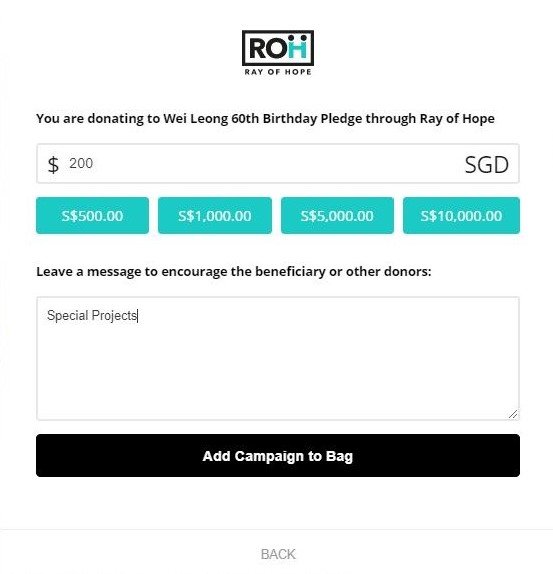The height and width of the screenshot is (574, 553).
Task: Select the S$5,000.00 preset donation
Action: pyautogui.click(x=337, y=215)
